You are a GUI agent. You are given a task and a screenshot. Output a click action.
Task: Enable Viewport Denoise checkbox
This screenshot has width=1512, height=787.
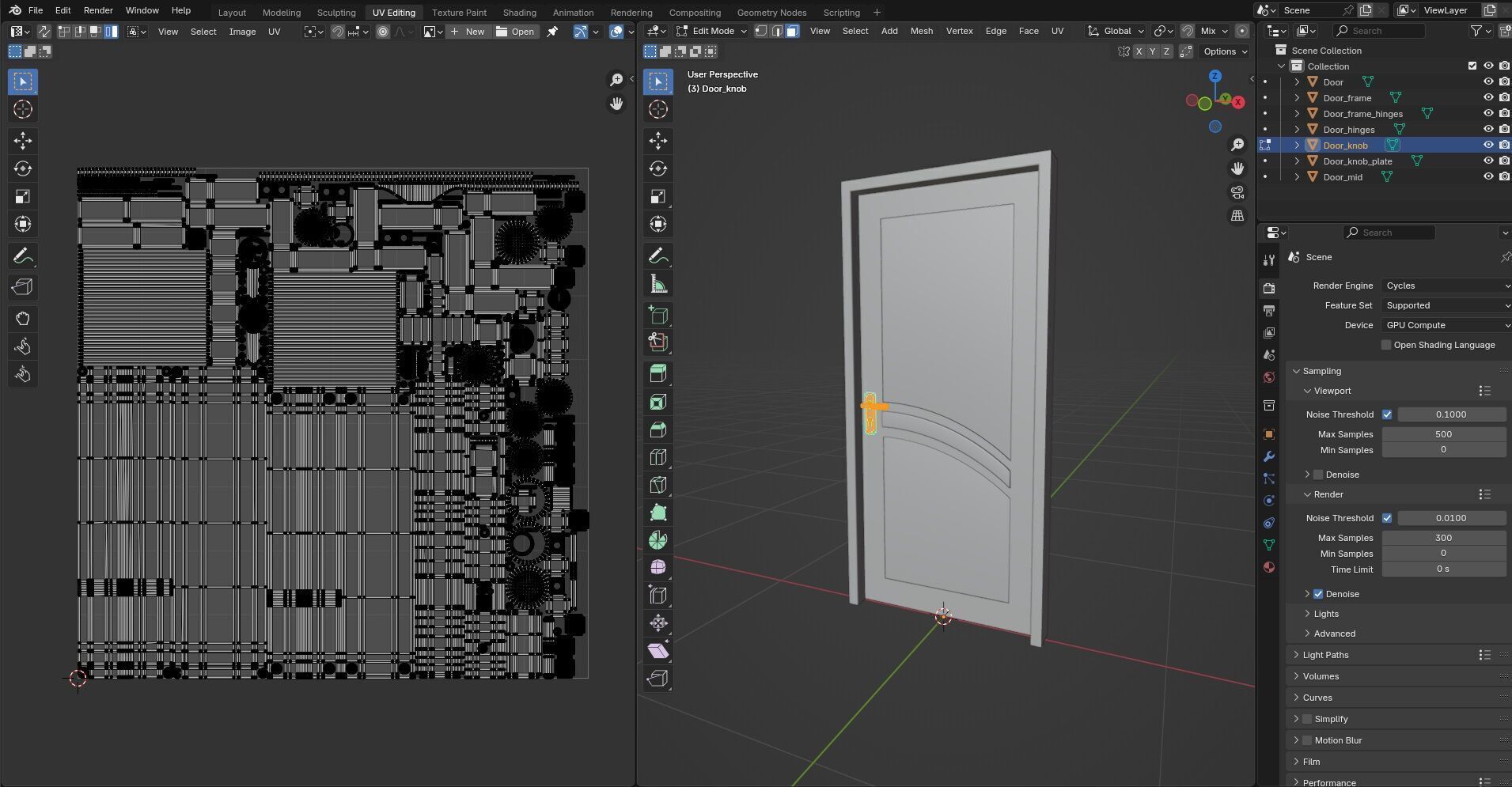coord(1318,475)
